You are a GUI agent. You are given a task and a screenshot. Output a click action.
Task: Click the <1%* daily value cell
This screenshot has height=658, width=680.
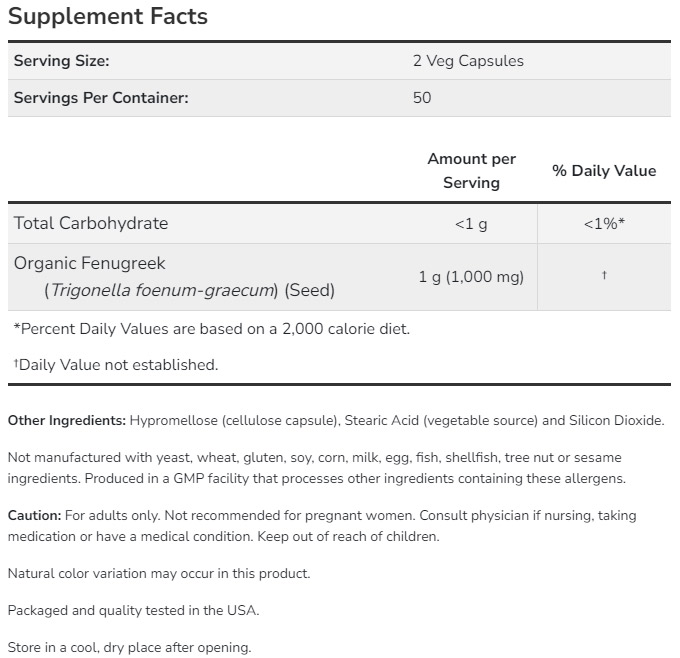604,224
